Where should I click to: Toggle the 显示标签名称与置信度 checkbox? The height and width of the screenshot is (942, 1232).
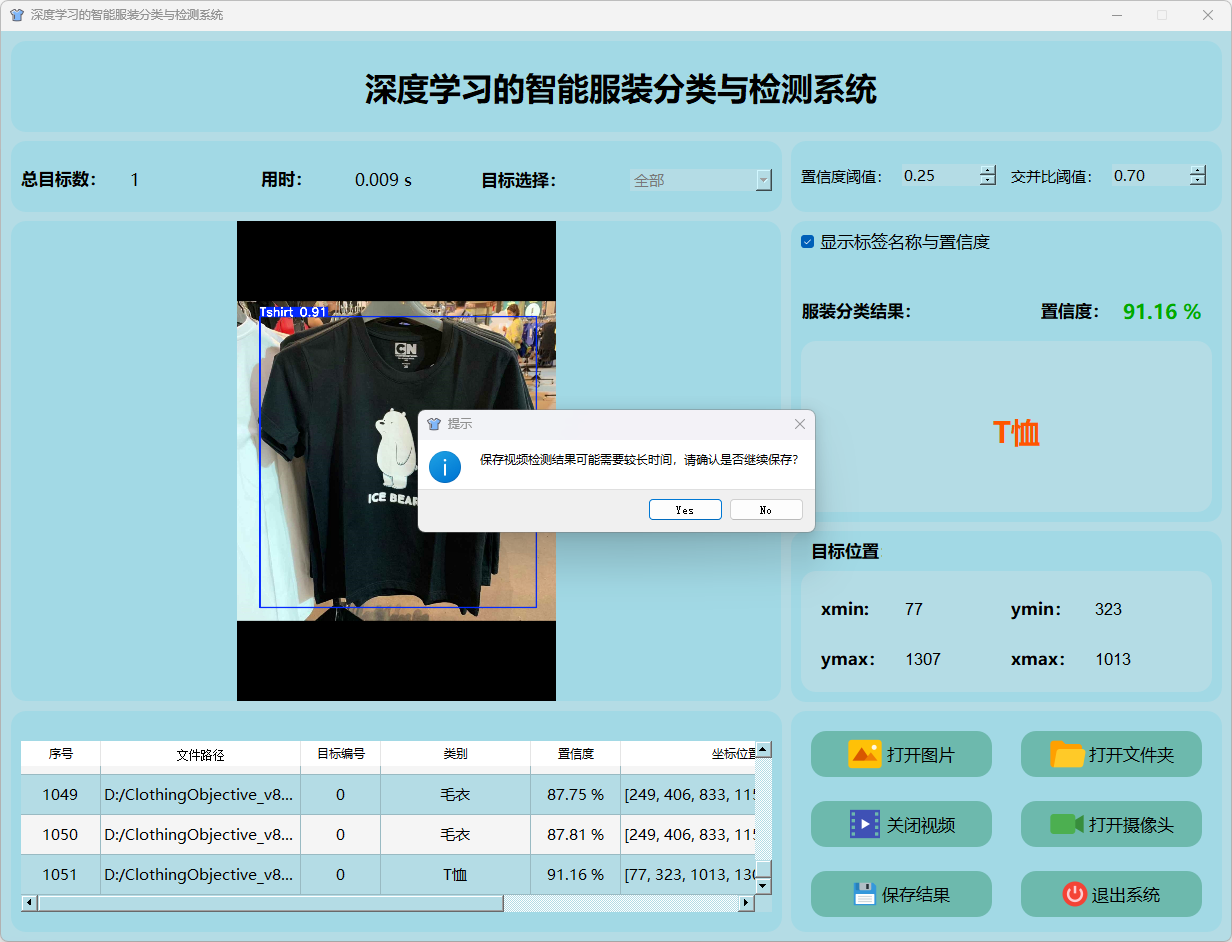(808, 242)
